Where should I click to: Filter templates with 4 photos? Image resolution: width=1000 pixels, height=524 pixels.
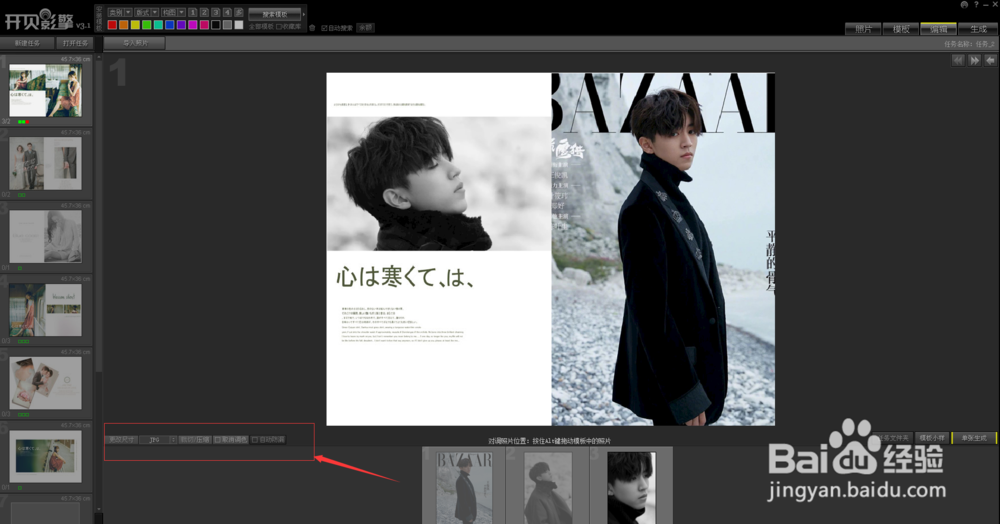tap(227, 13)
